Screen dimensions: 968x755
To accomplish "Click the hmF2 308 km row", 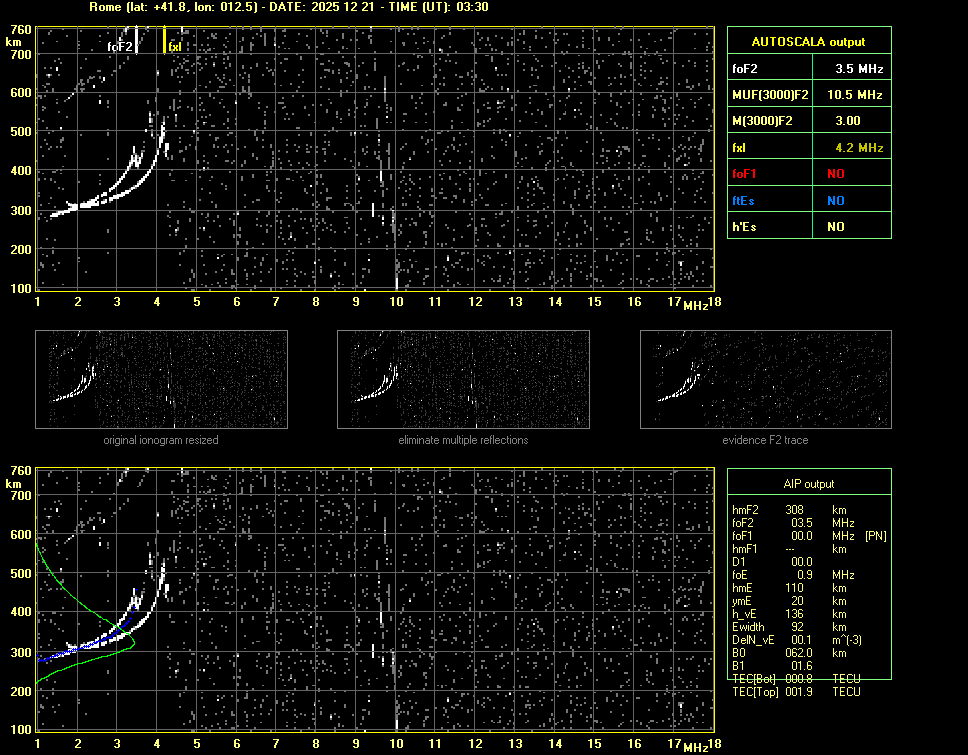I will coord(790,509).
